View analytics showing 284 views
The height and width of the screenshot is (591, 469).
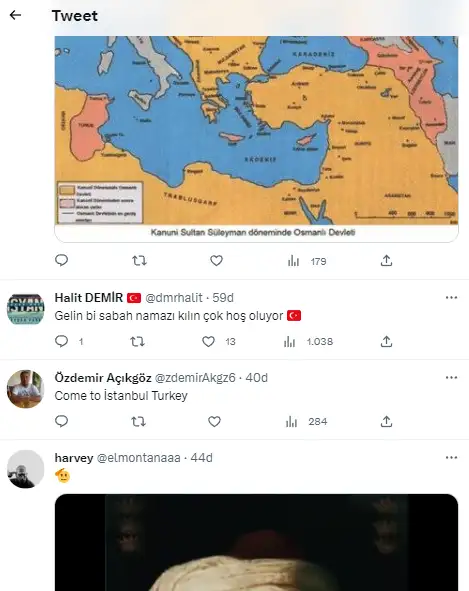[x=307, y=421]
